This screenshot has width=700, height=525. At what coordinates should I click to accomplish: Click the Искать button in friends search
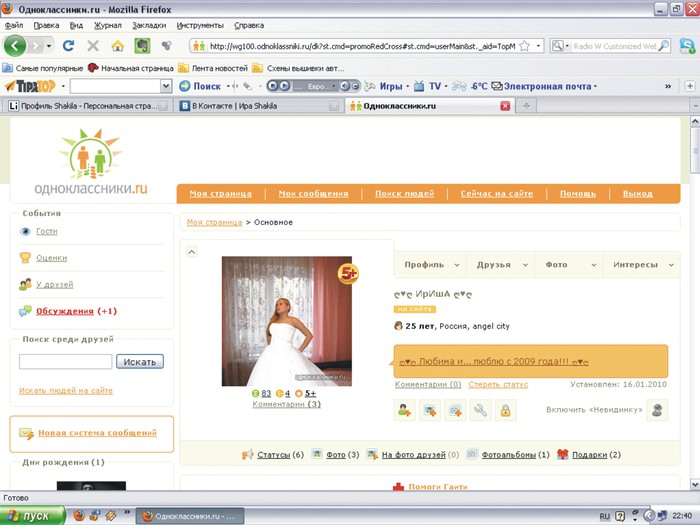(x=140, y=362)
